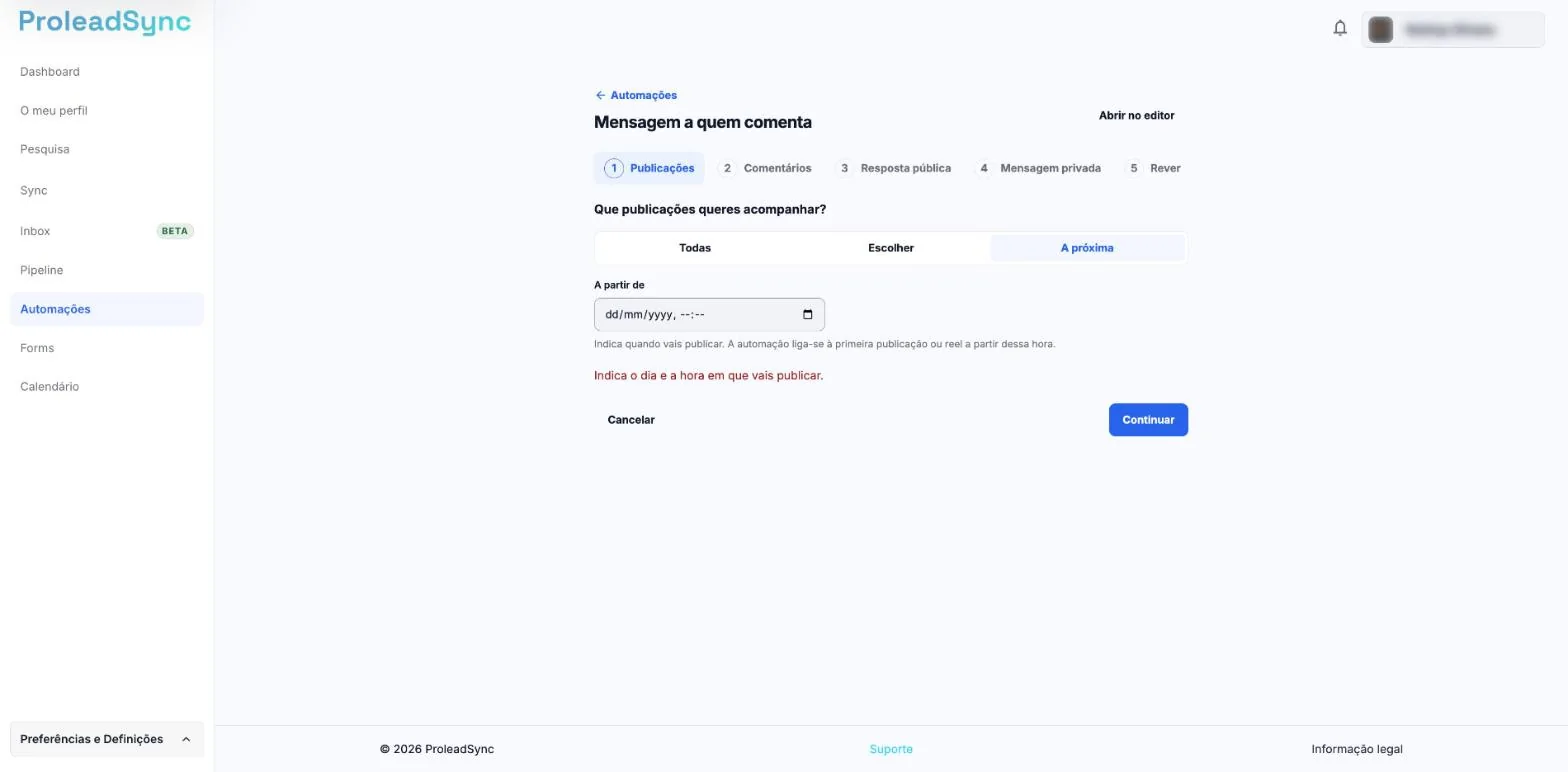Click the ProleadSync logo
Image resolution: width=1568 pixels, height=772 pixels.
105,23
